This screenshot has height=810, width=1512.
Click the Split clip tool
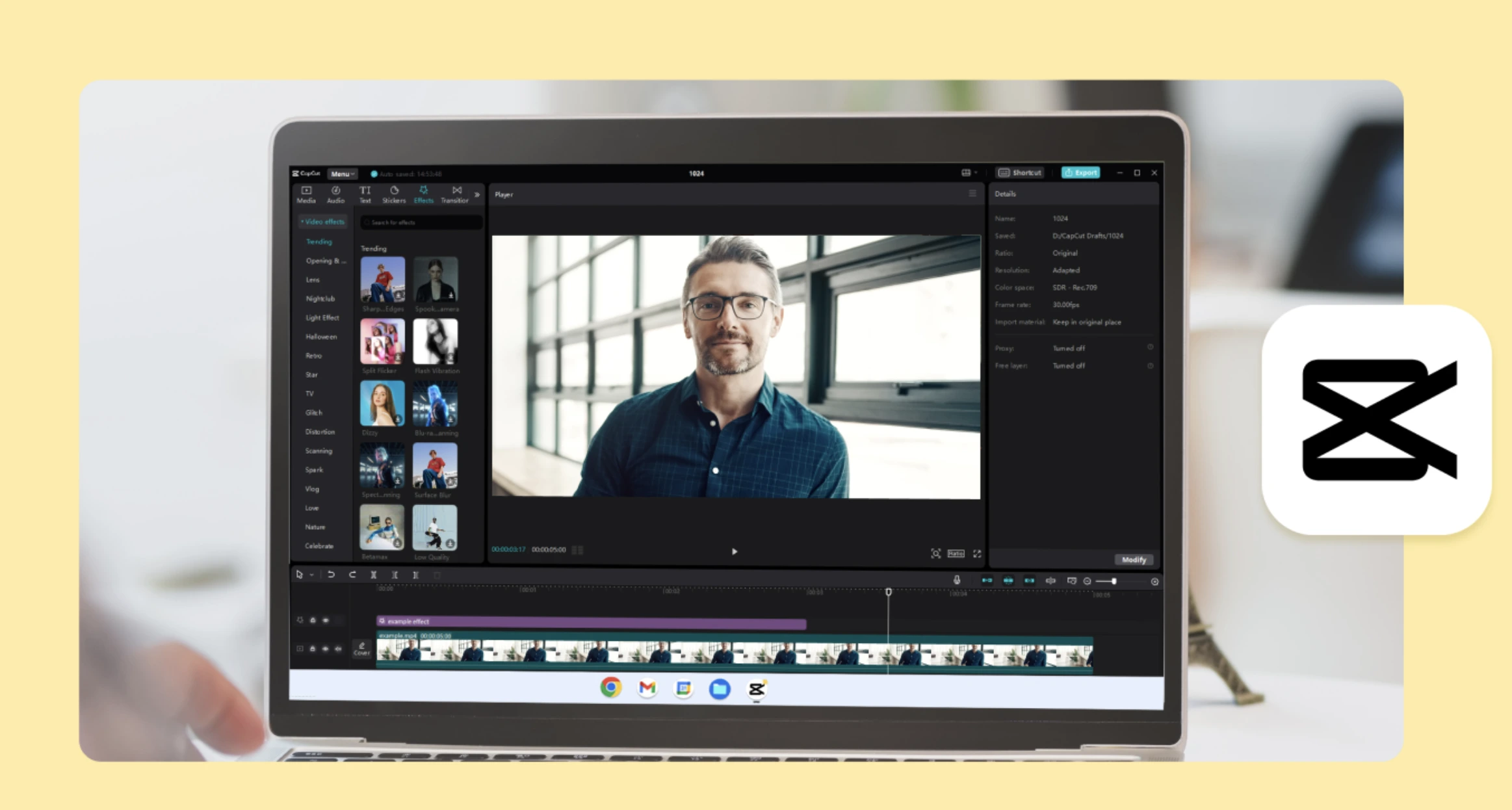pos(374,575)
